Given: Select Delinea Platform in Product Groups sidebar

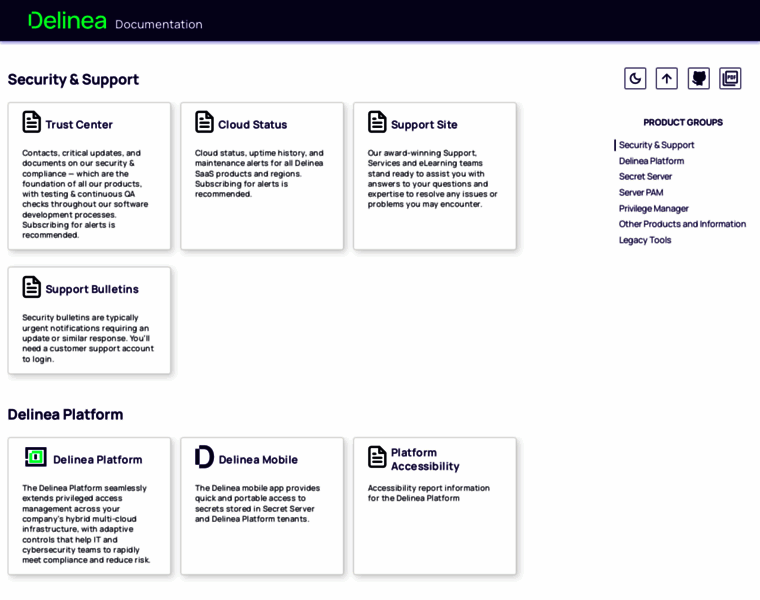Looking at the screenshot, I should point(651,161).
